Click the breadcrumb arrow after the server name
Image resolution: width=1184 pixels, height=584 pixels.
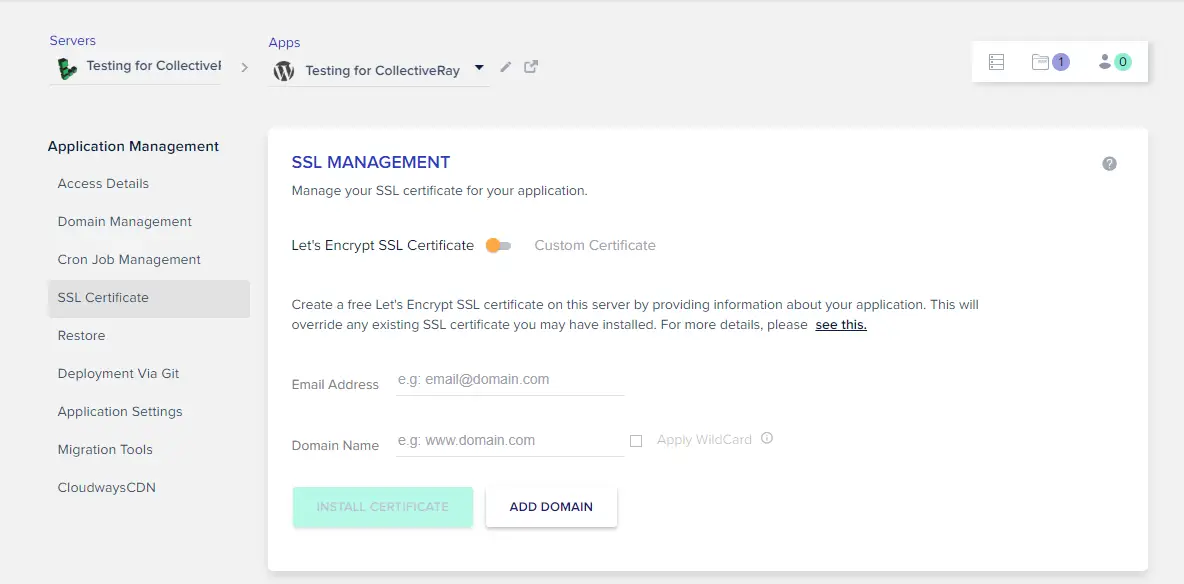[x=245, y=67]
